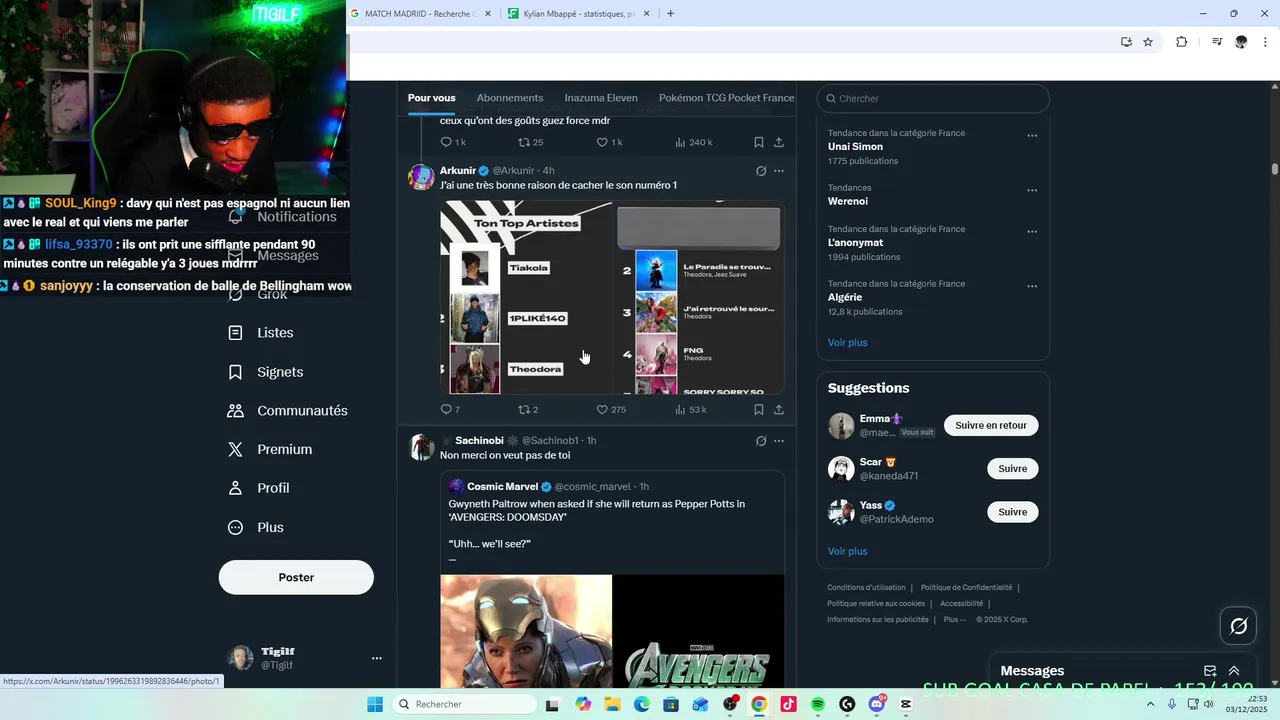Open more options for Algérie trend

click(x=1032, y=286)
